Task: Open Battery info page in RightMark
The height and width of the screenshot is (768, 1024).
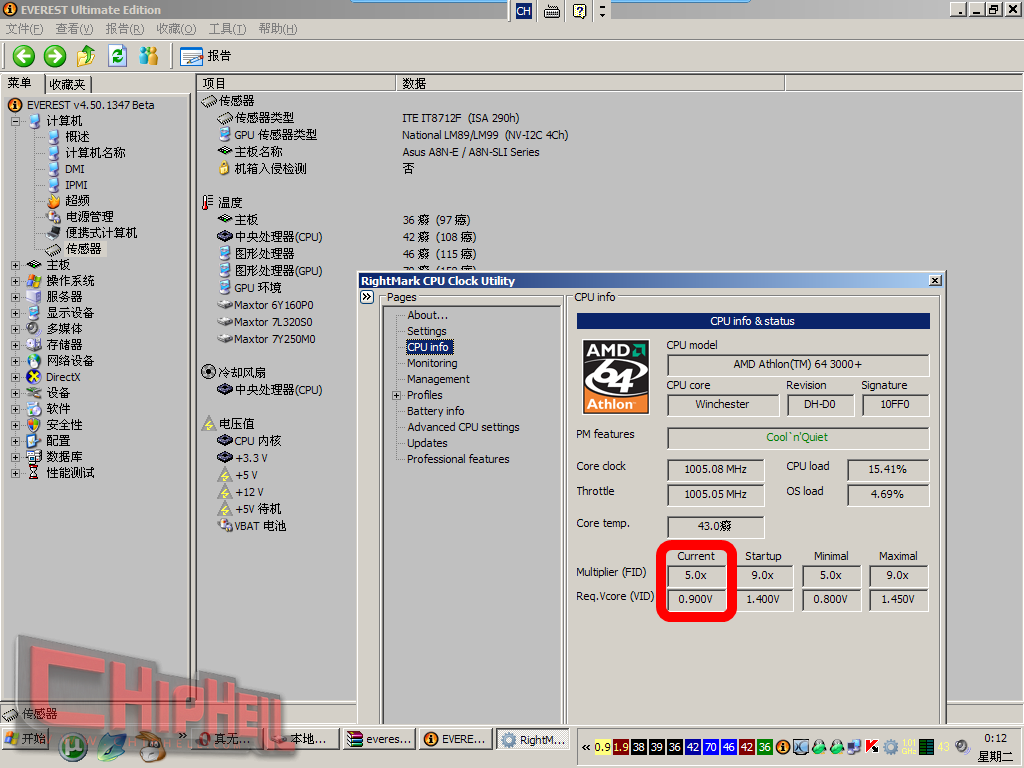Action: (436, 411)
